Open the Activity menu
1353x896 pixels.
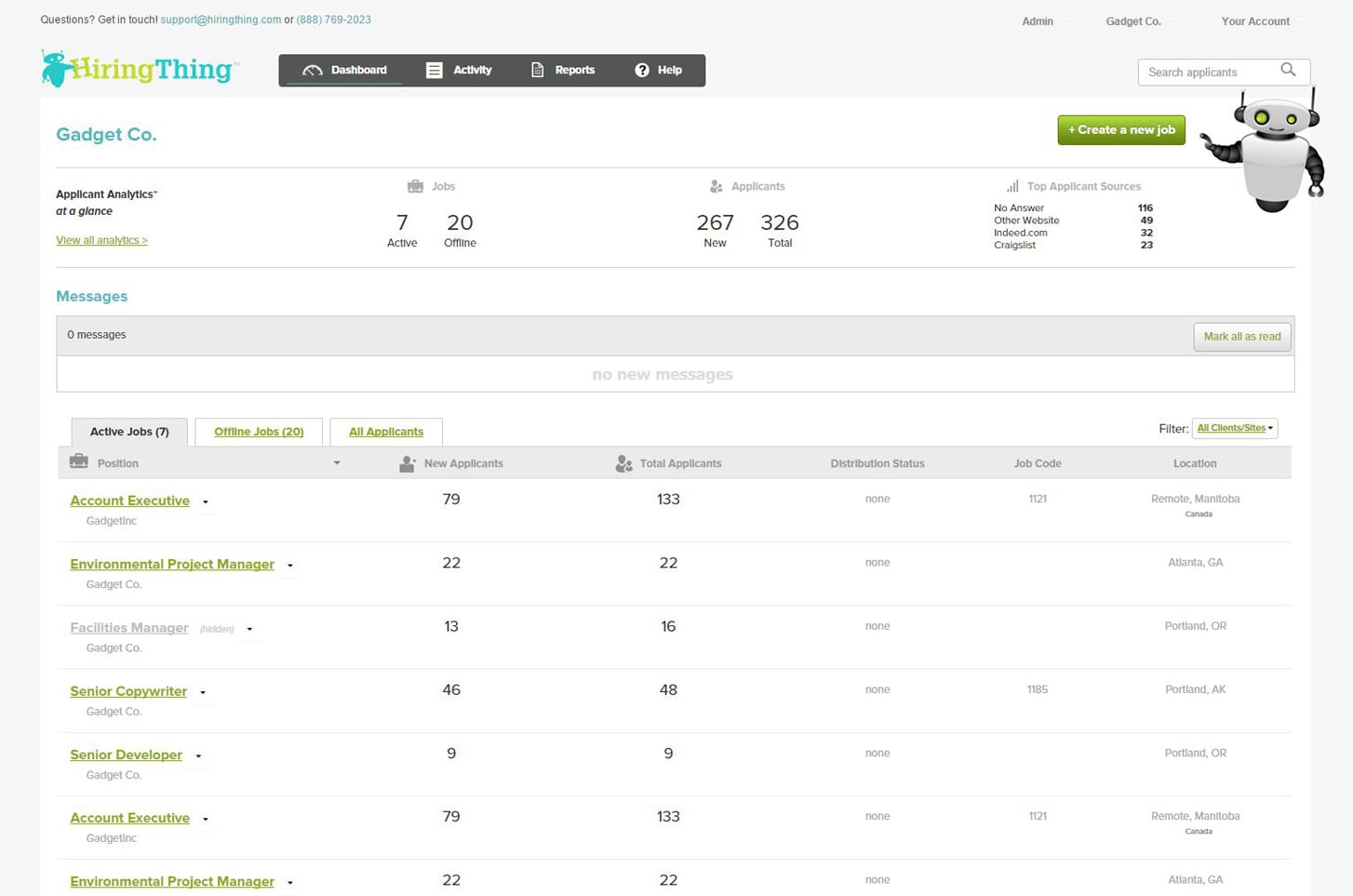click(x=459, y=71)
